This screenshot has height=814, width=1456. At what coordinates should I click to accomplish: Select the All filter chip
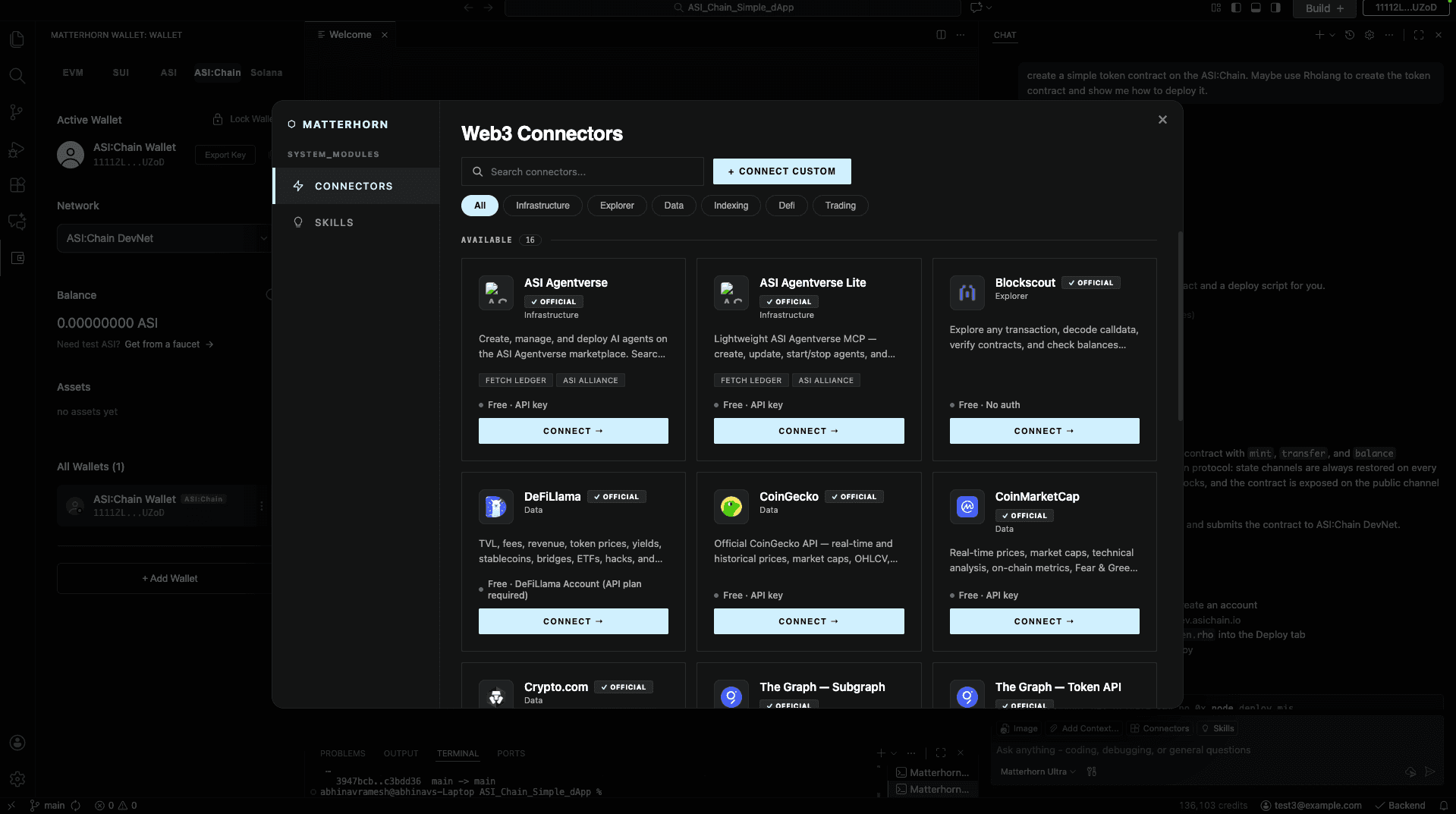coord(480,206)
